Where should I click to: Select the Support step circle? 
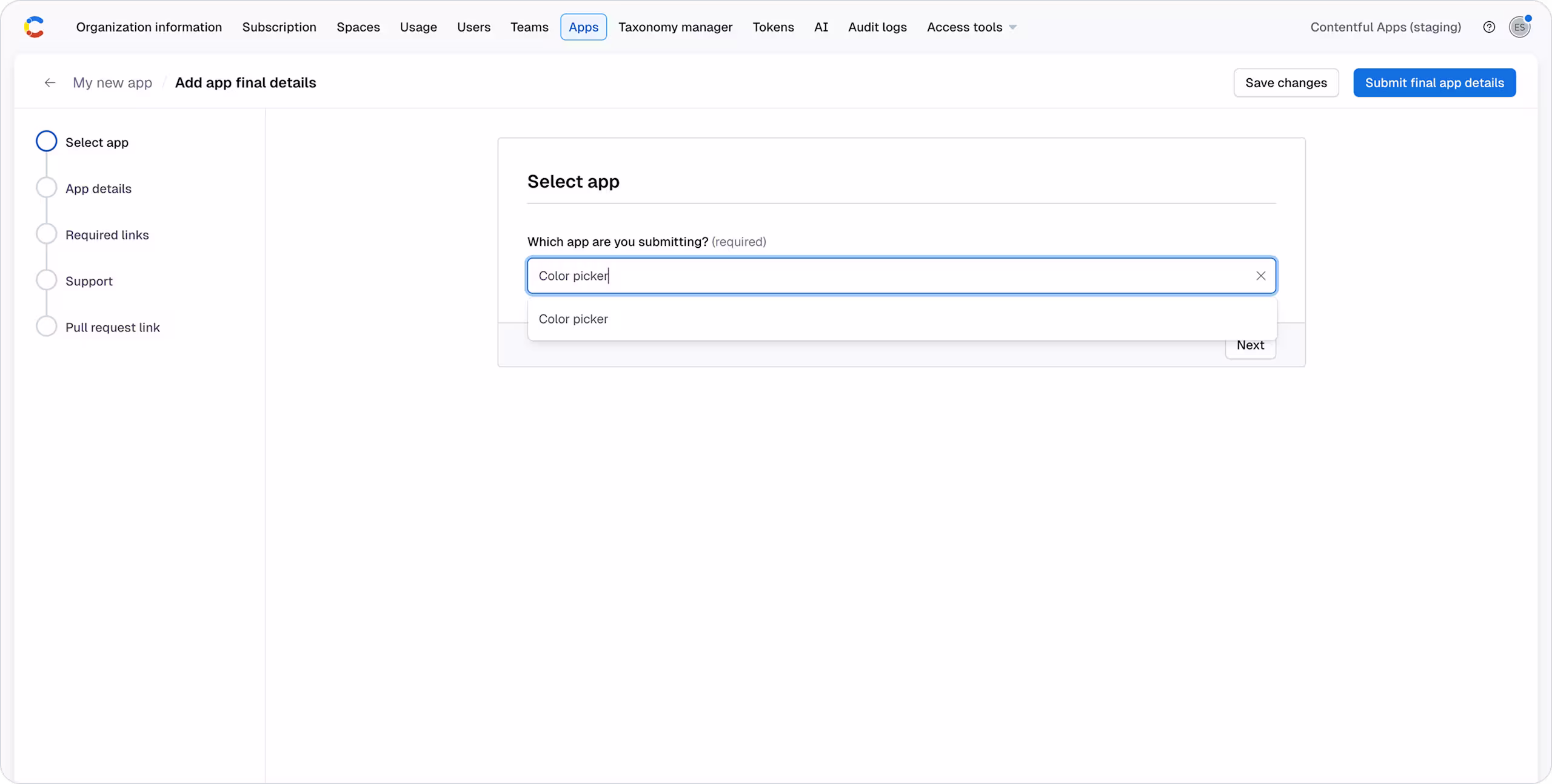coord(47,280)
